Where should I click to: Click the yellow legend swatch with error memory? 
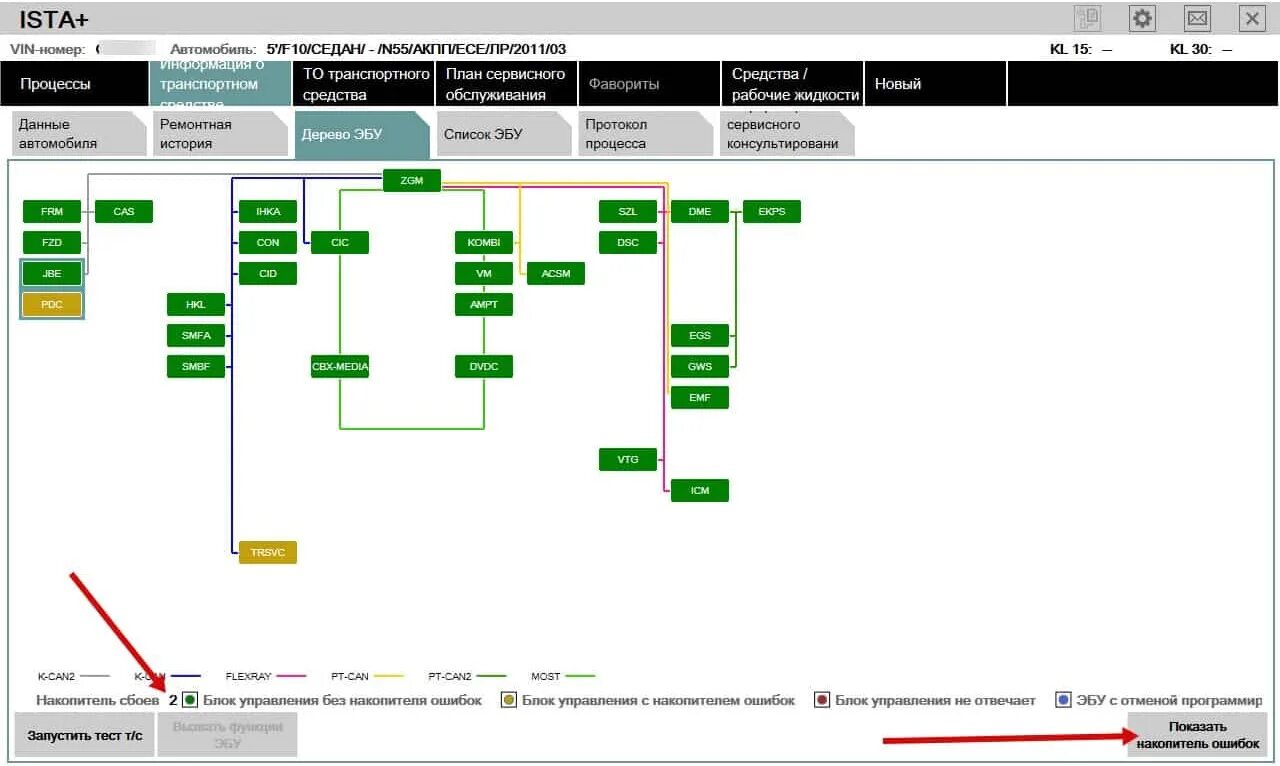(x=509, y=700)
